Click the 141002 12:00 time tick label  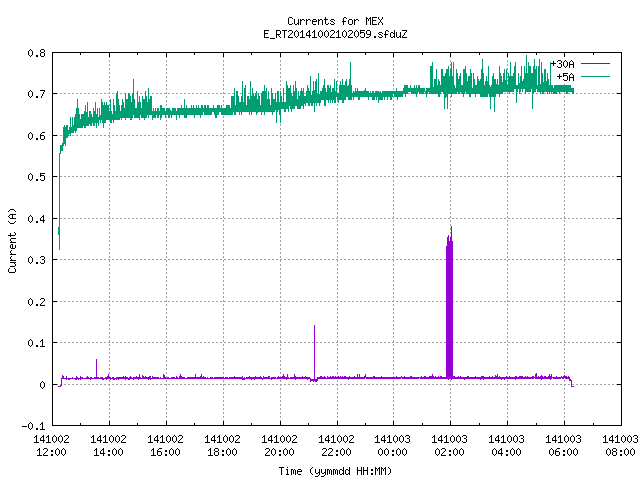click(51, 446)
